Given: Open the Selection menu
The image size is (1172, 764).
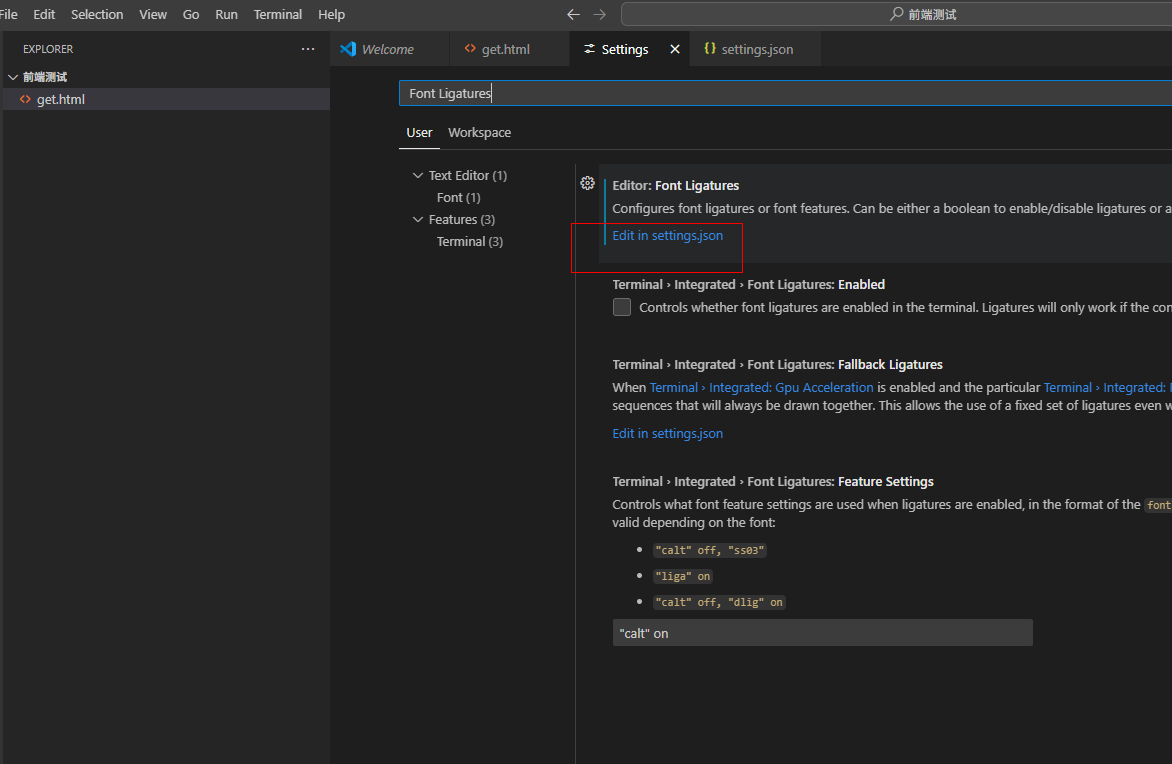Looking at the screenshot, I should pos(97,14).
